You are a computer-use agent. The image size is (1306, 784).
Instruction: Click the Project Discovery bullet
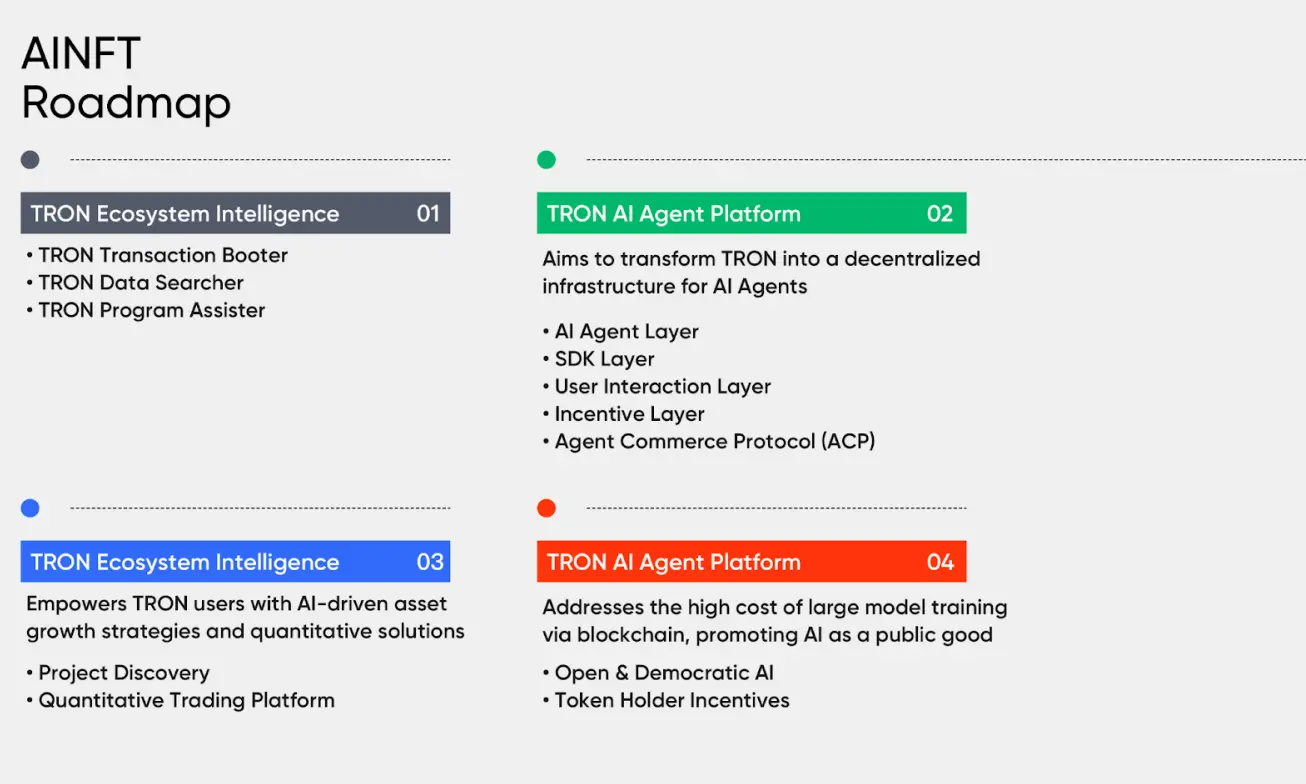click(x=123, y=673)
